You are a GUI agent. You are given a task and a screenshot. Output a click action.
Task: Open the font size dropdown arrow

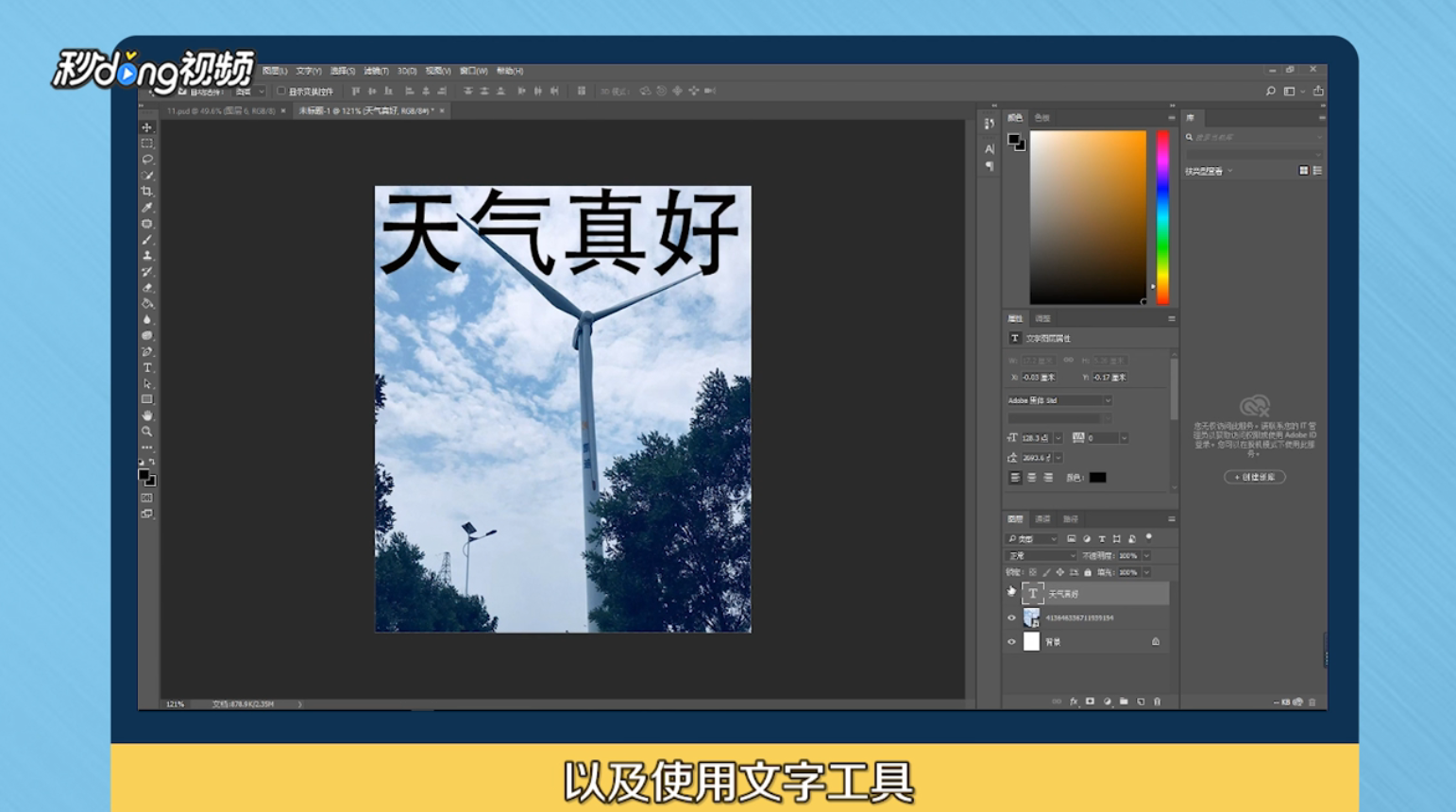(x=1058, y=438)
